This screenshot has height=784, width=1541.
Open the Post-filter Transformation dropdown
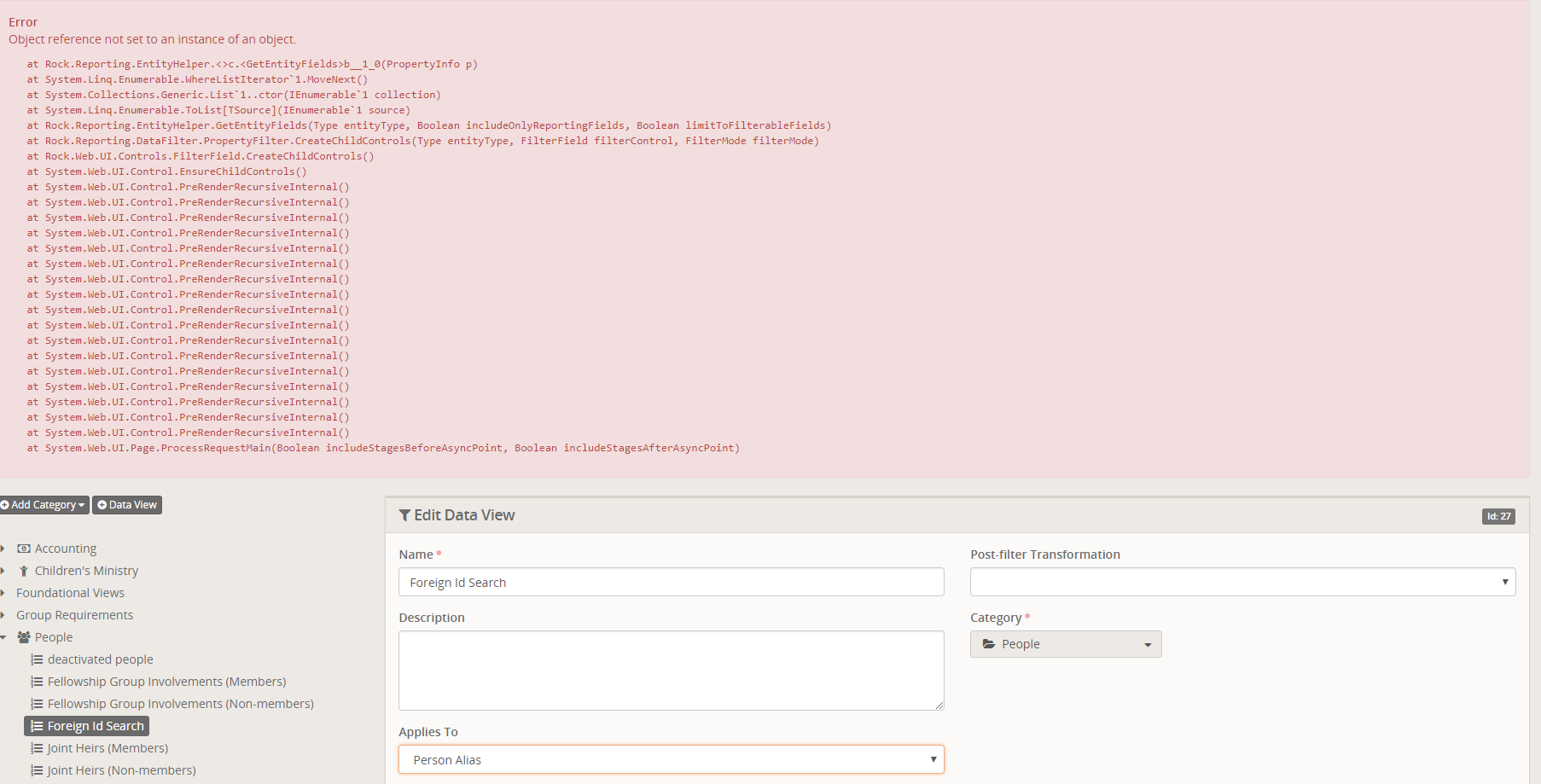(x=1242, y=582)
